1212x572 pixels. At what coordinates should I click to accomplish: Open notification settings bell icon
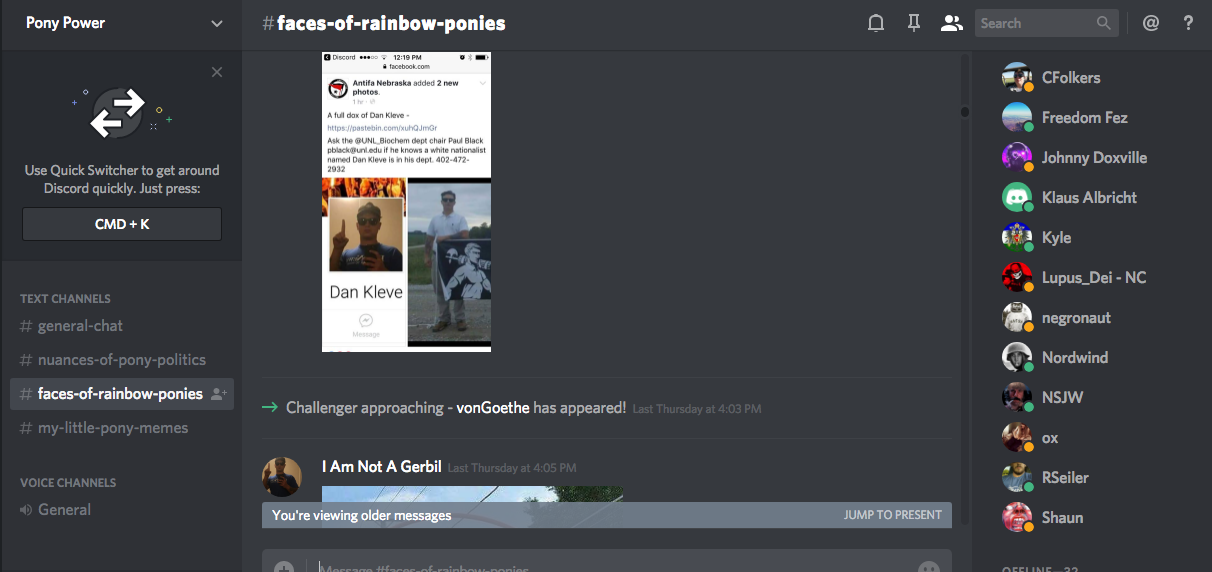(876, 23)
